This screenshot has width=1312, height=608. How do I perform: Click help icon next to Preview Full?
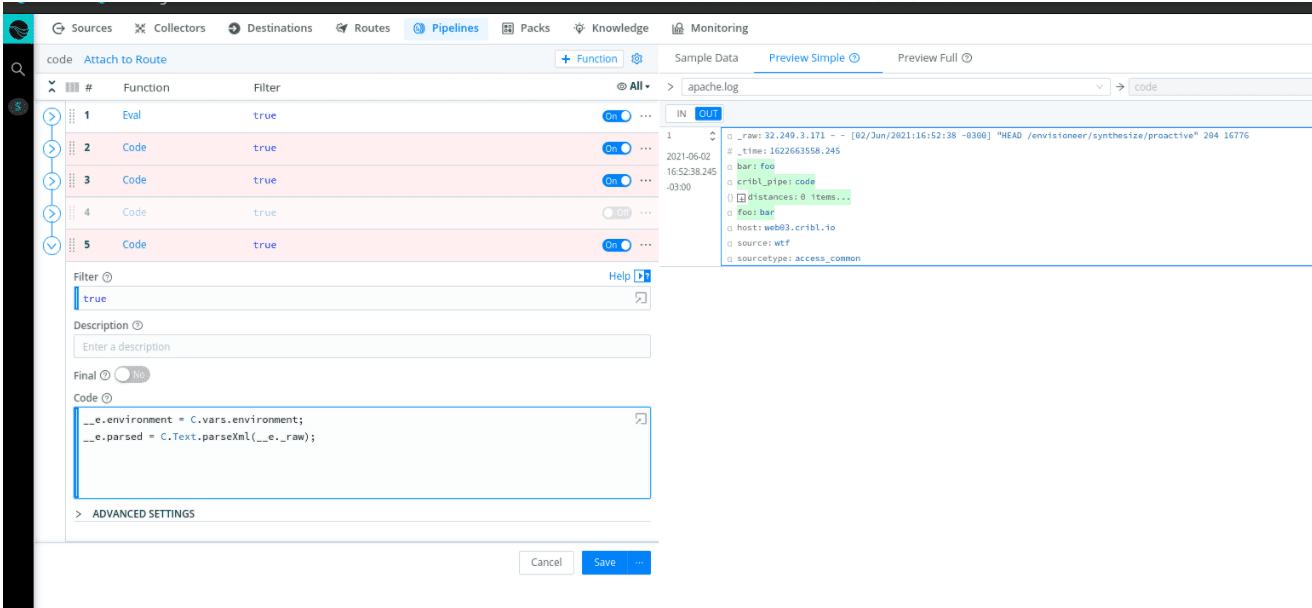(x=967, y=58)
